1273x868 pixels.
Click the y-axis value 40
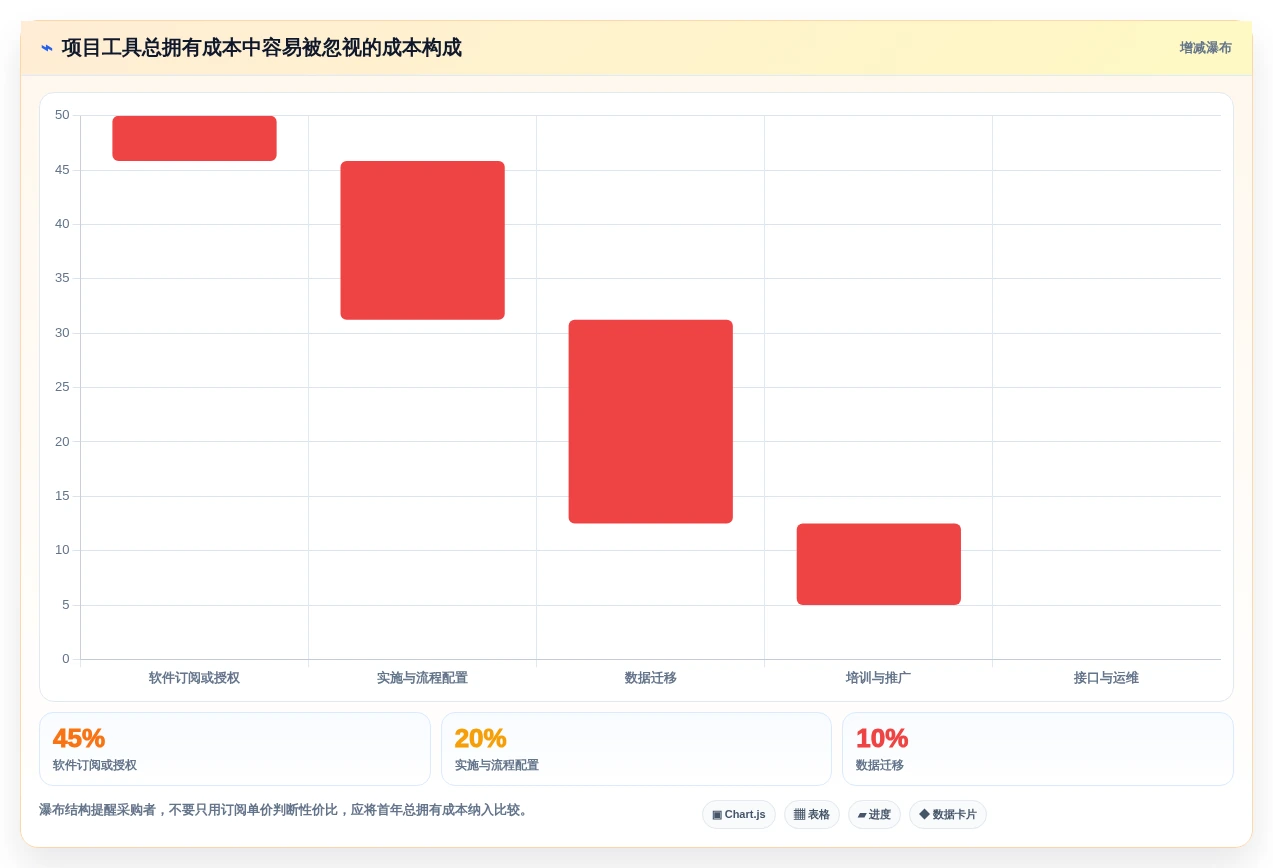tap(62, 224)
